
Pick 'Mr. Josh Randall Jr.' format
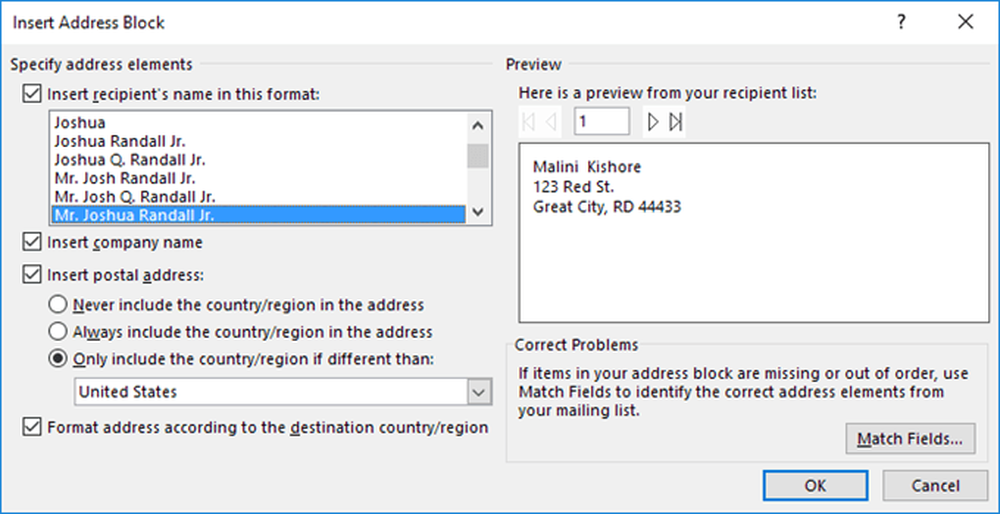pyautogui.click(x=125, y=178)
